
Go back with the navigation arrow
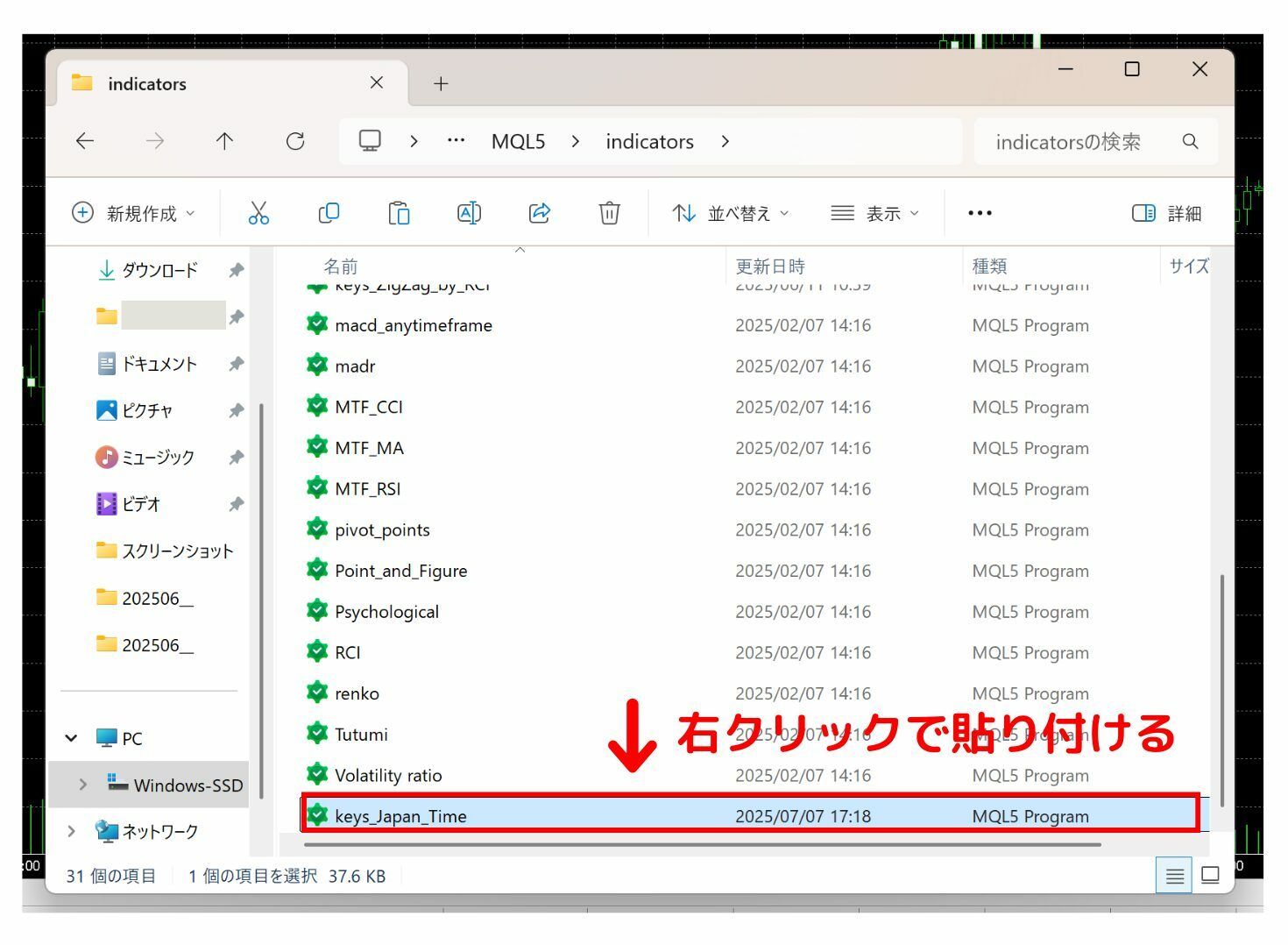(84, 141)
